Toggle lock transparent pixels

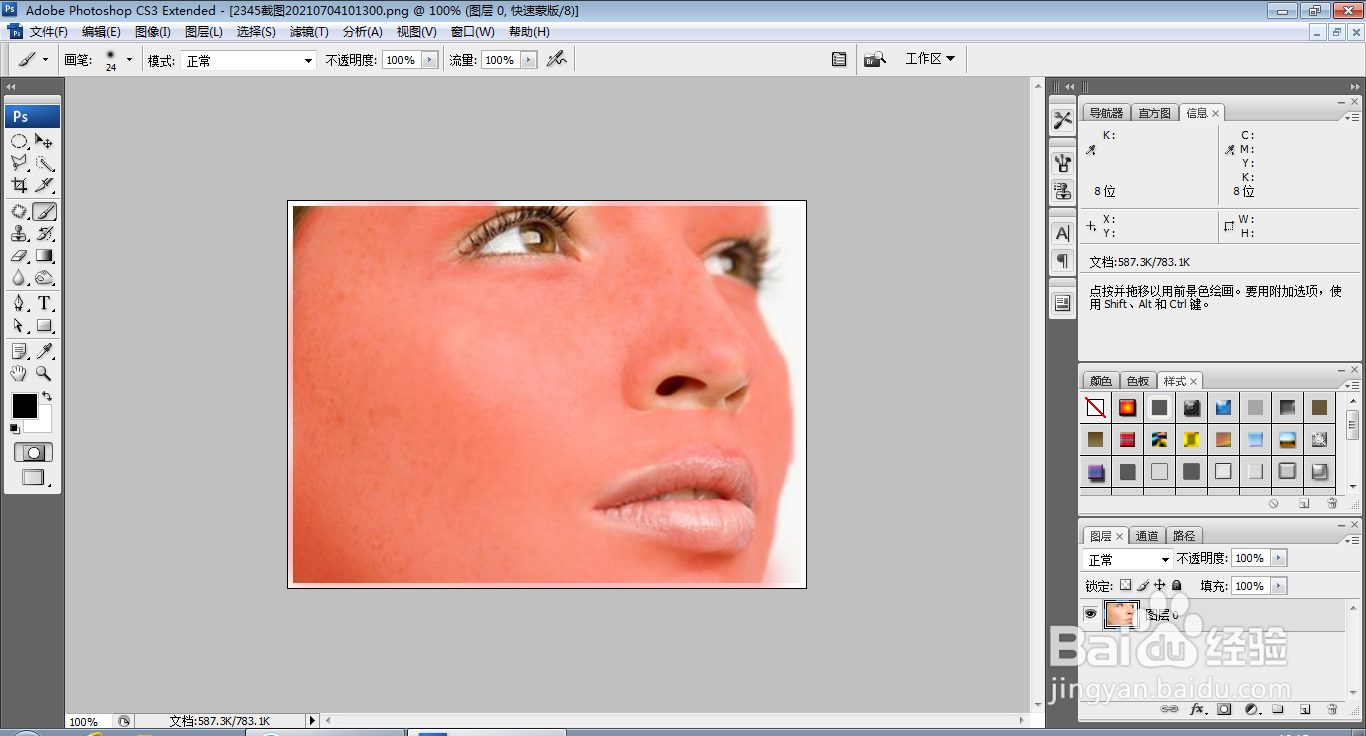coord(1125,585)
